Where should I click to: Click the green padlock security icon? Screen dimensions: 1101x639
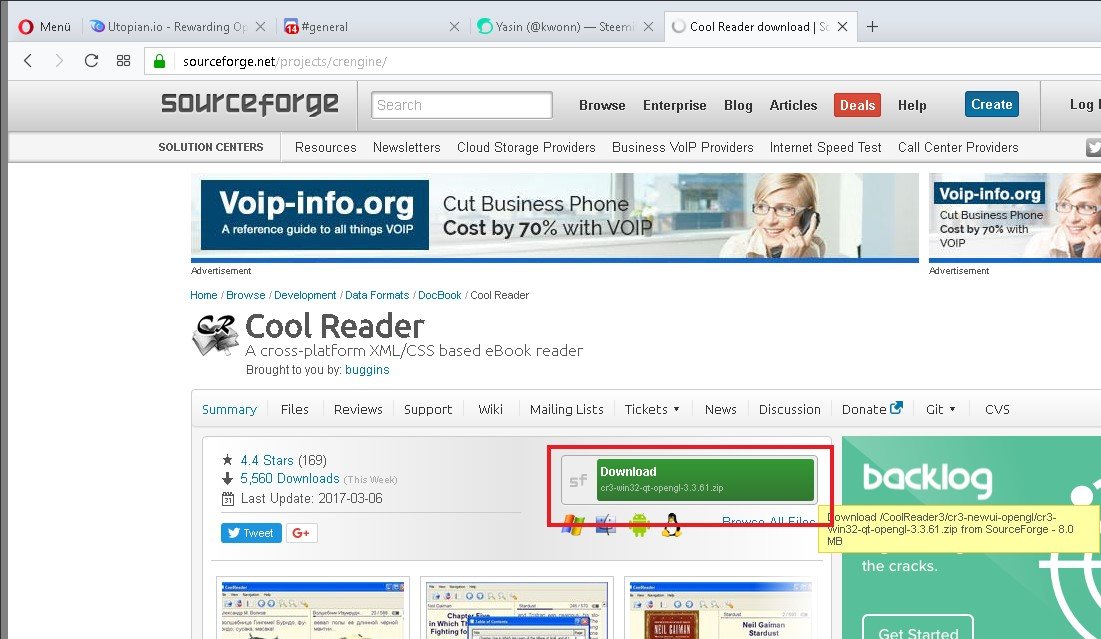(x=159, y=61)
